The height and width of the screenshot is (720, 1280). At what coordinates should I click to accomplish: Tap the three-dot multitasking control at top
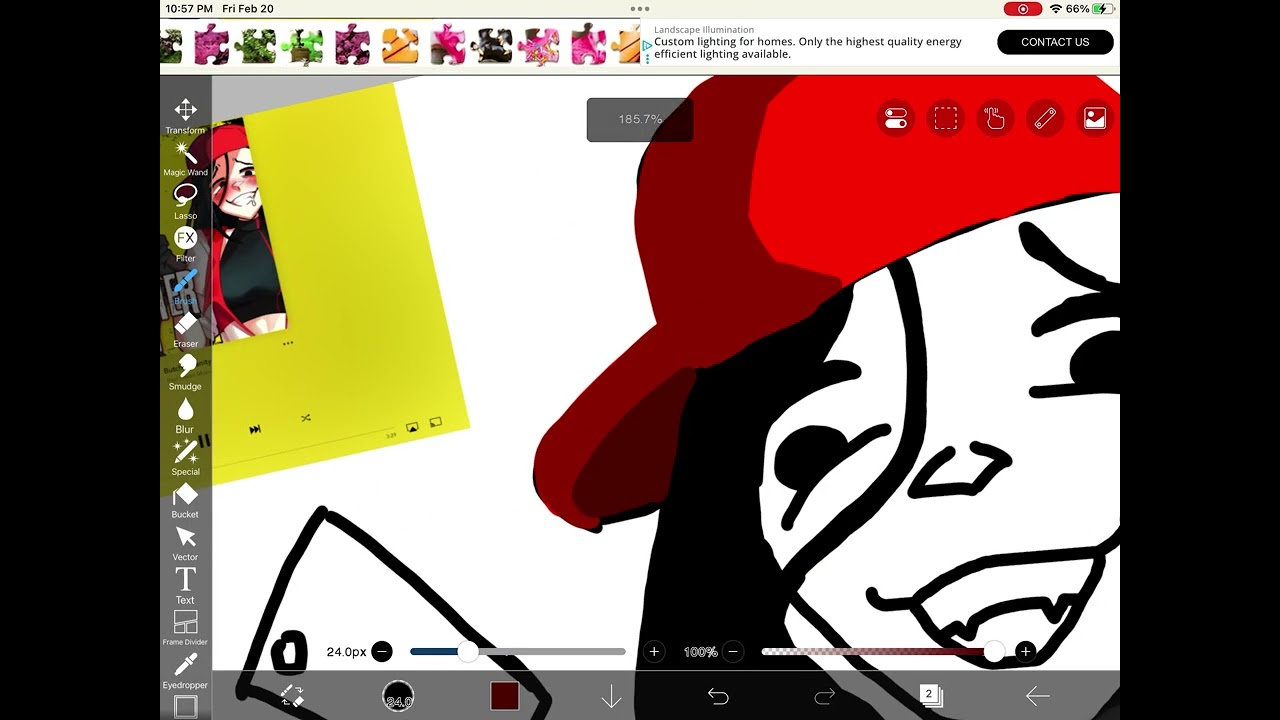point(640,9)
